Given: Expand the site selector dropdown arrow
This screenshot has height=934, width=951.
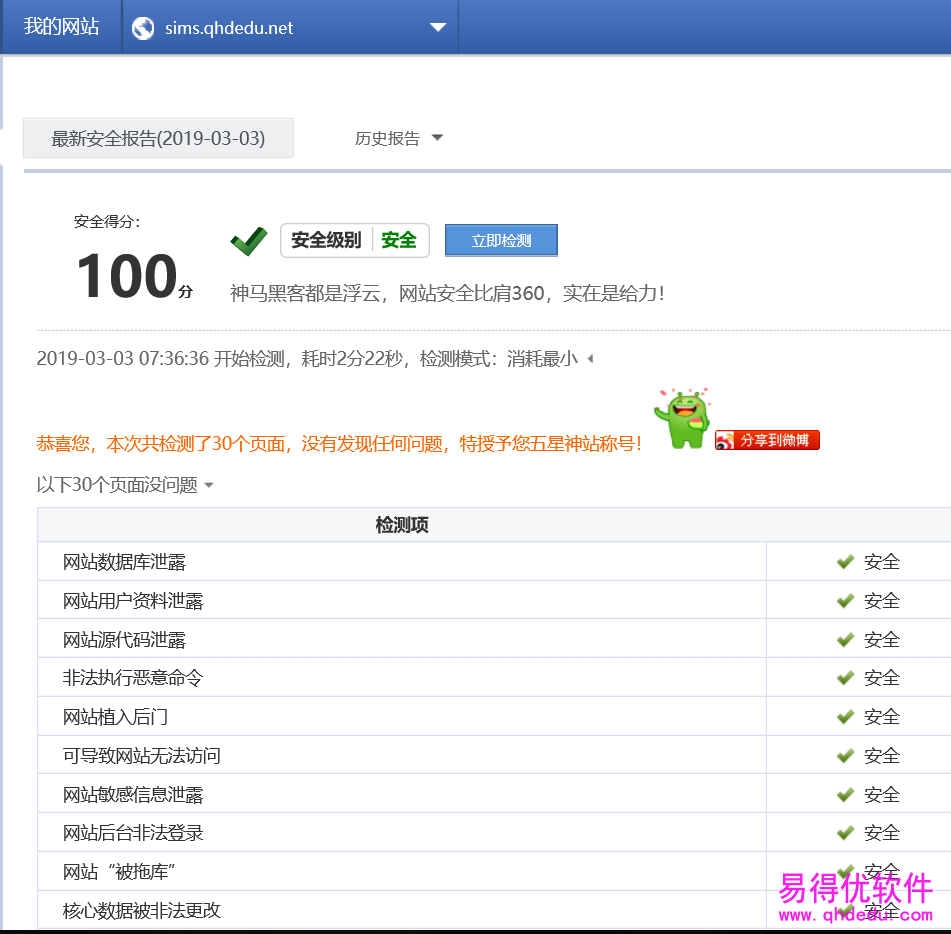Looking at the screenshot, I should point(438,27).
